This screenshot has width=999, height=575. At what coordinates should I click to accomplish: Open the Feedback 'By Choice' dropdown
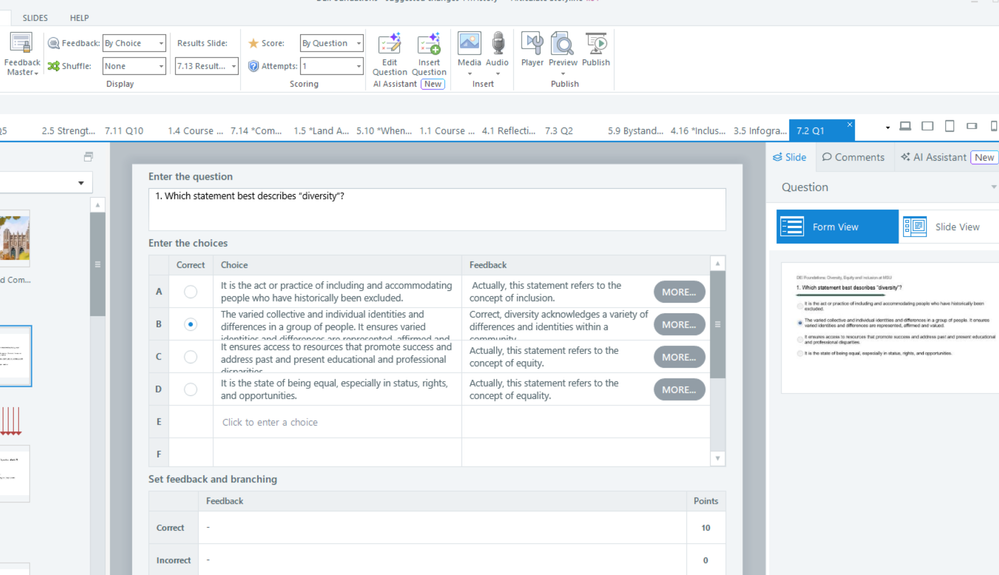[134, 43]
